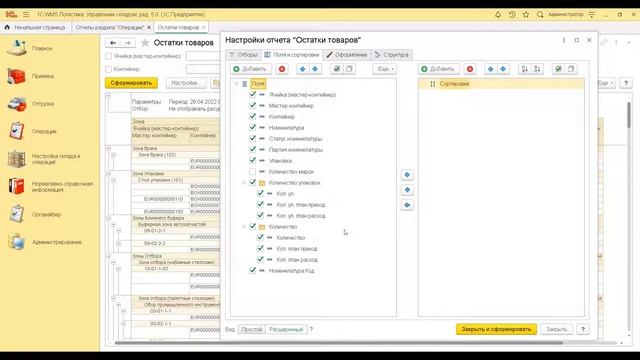
Task: Uncheck Ячейка (мастер-контейнер) field checkbox
Action: pyautogui.click(x=252, y=94)
